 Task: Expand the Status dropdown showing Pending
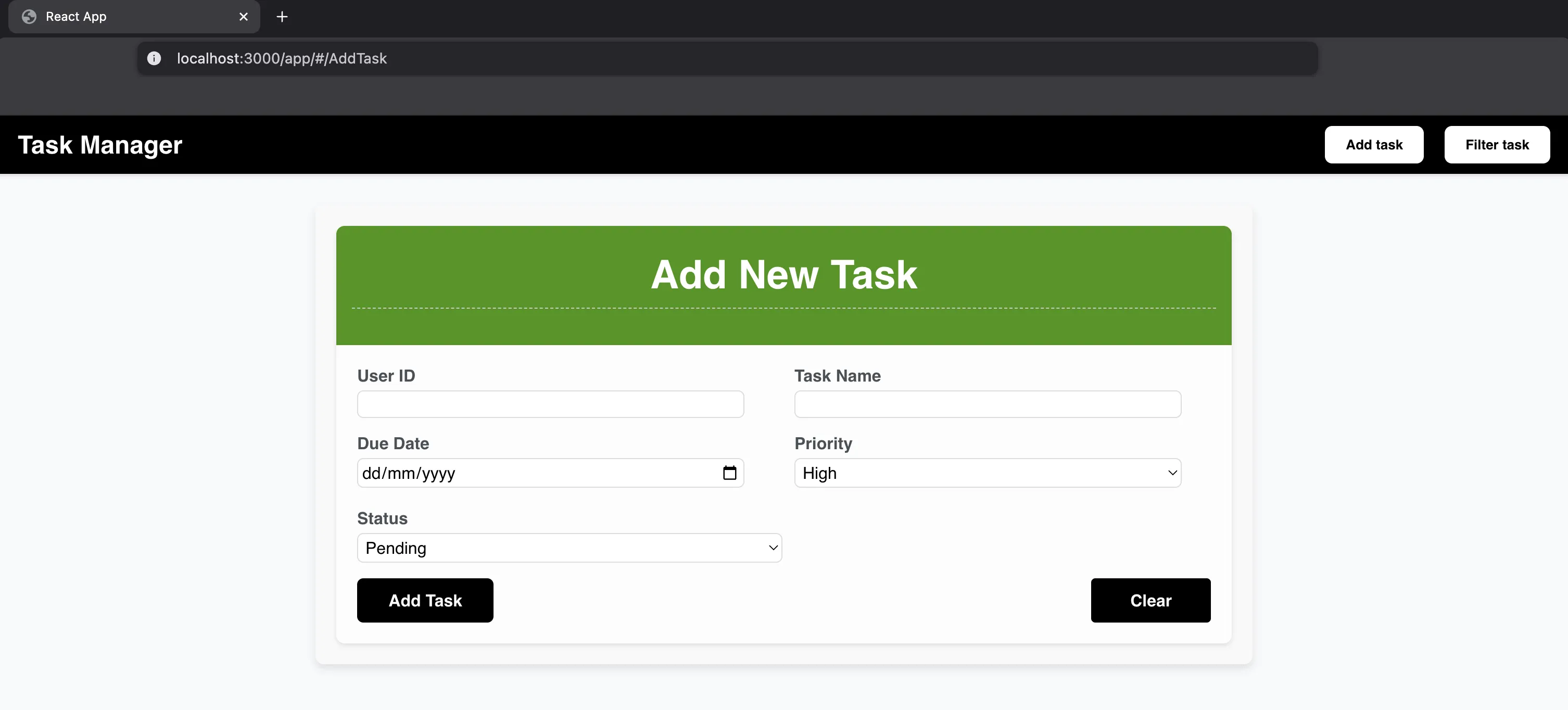click(568, 548)
